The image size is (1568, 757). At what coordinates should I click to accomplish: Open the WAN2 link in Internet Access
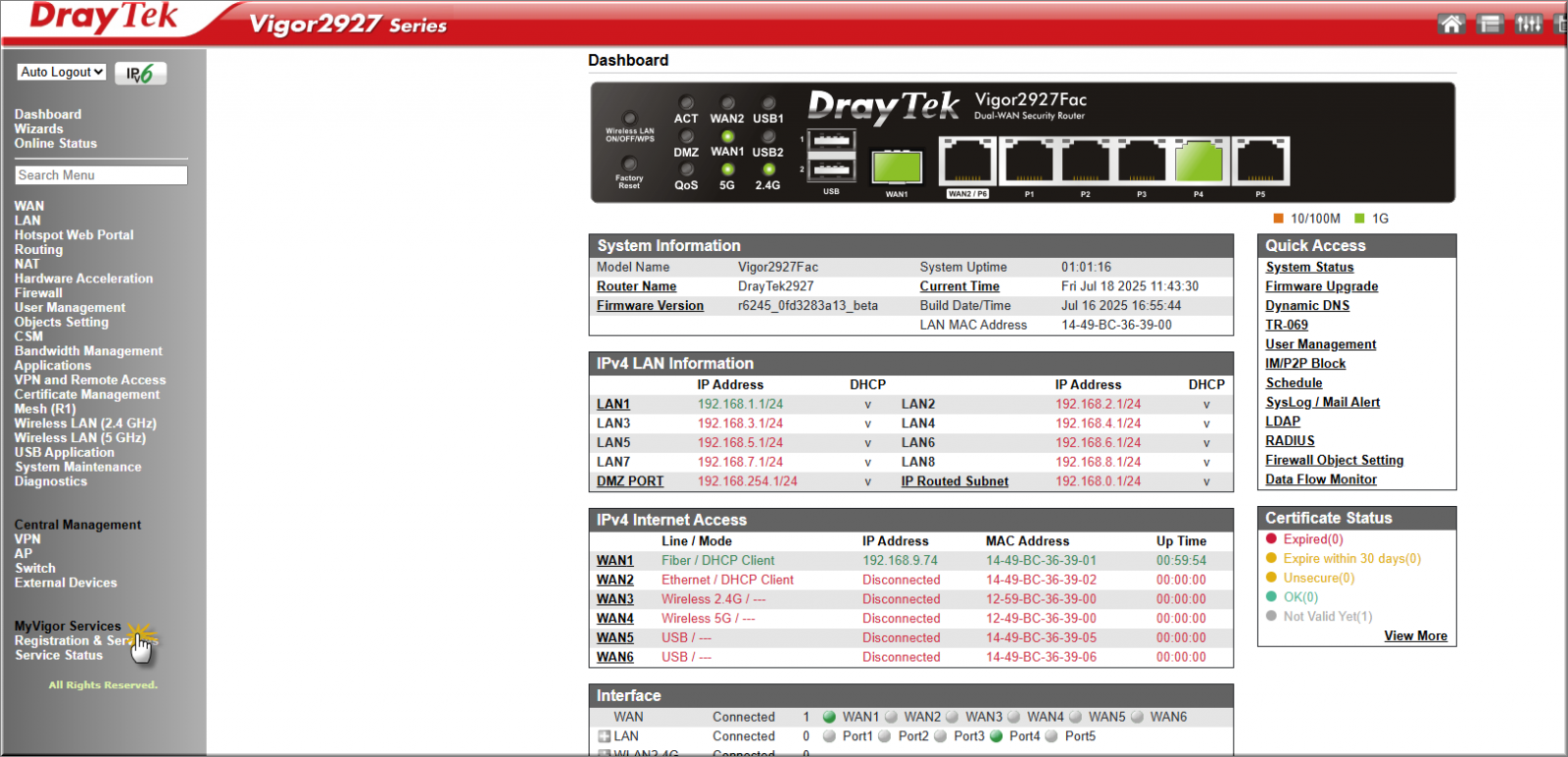(615, 580)
